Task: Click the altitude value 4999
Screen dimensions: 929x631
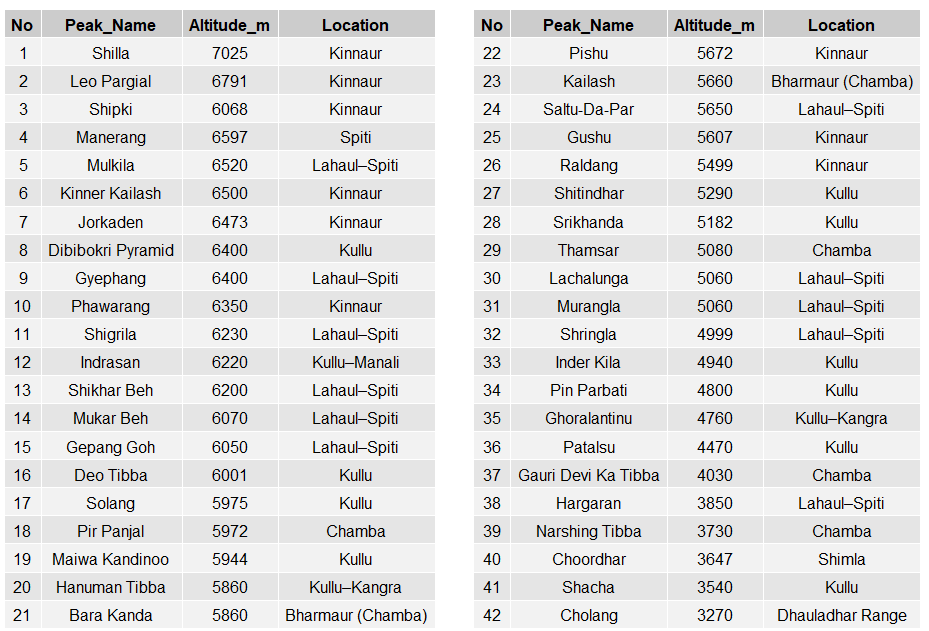Action: click(715, 334)
